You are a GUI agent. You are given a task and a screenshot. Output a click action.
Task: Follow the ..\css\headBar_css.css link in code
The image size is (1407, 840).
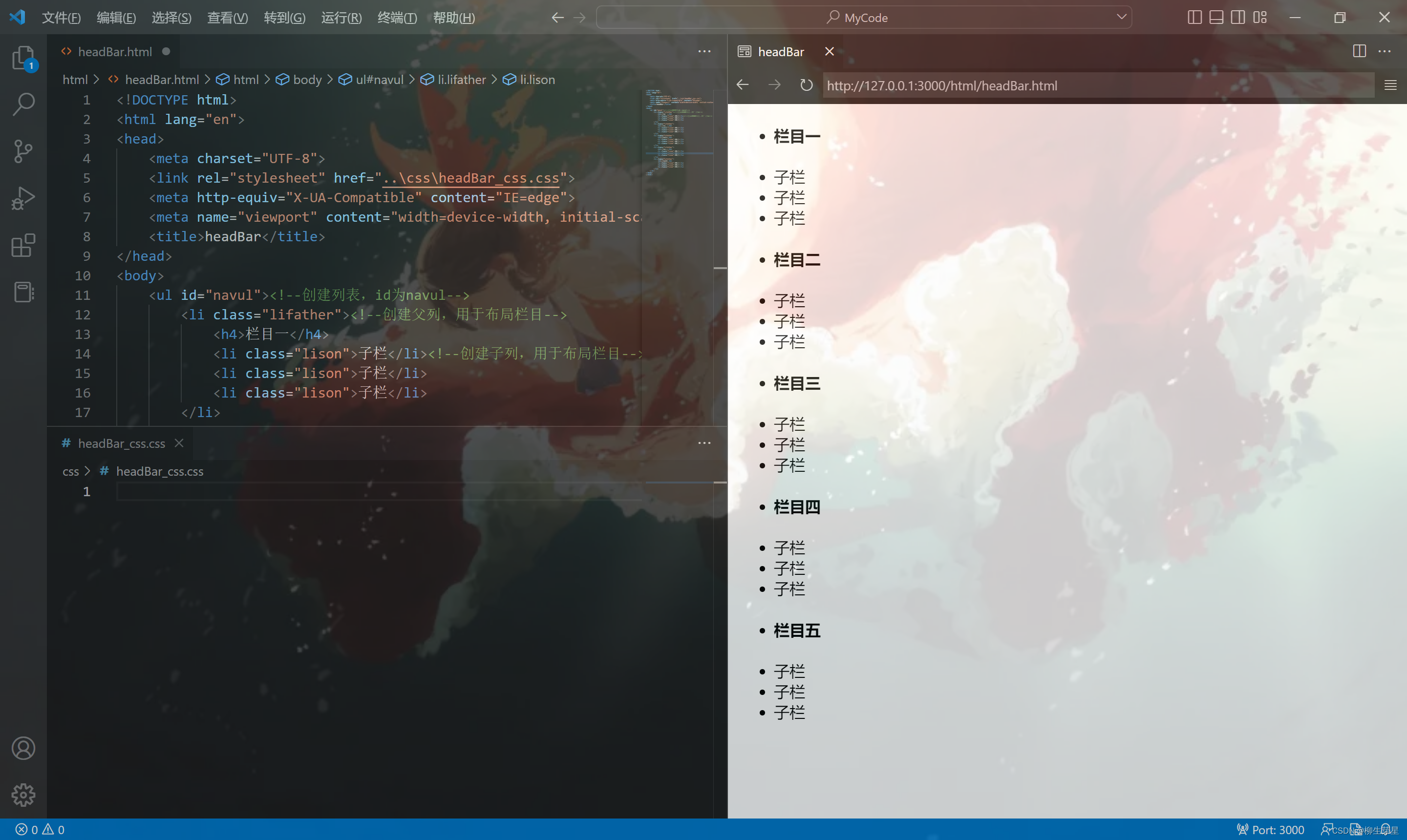pos(471,178)
